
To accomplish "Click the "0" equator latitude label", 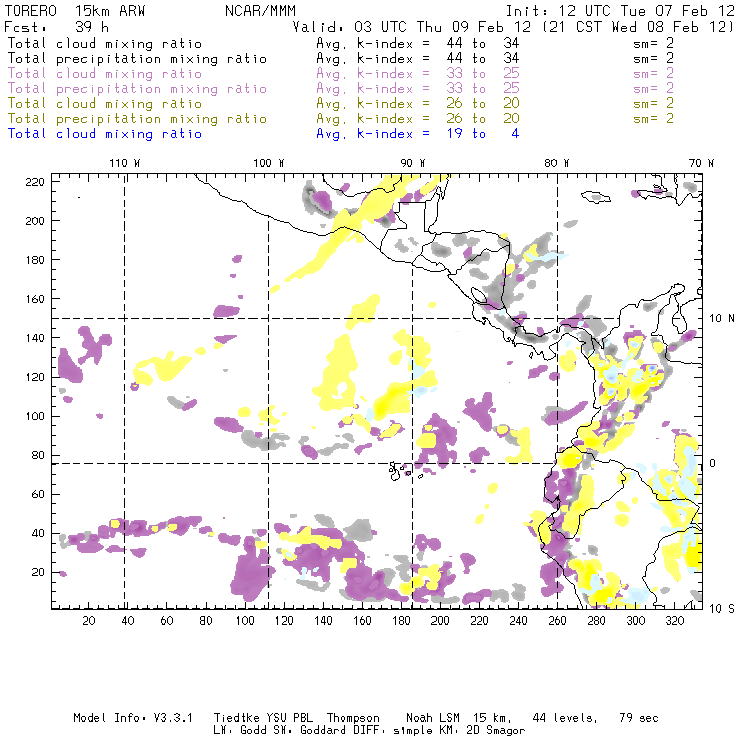I will pyautogui.click(x=712, y=463).
